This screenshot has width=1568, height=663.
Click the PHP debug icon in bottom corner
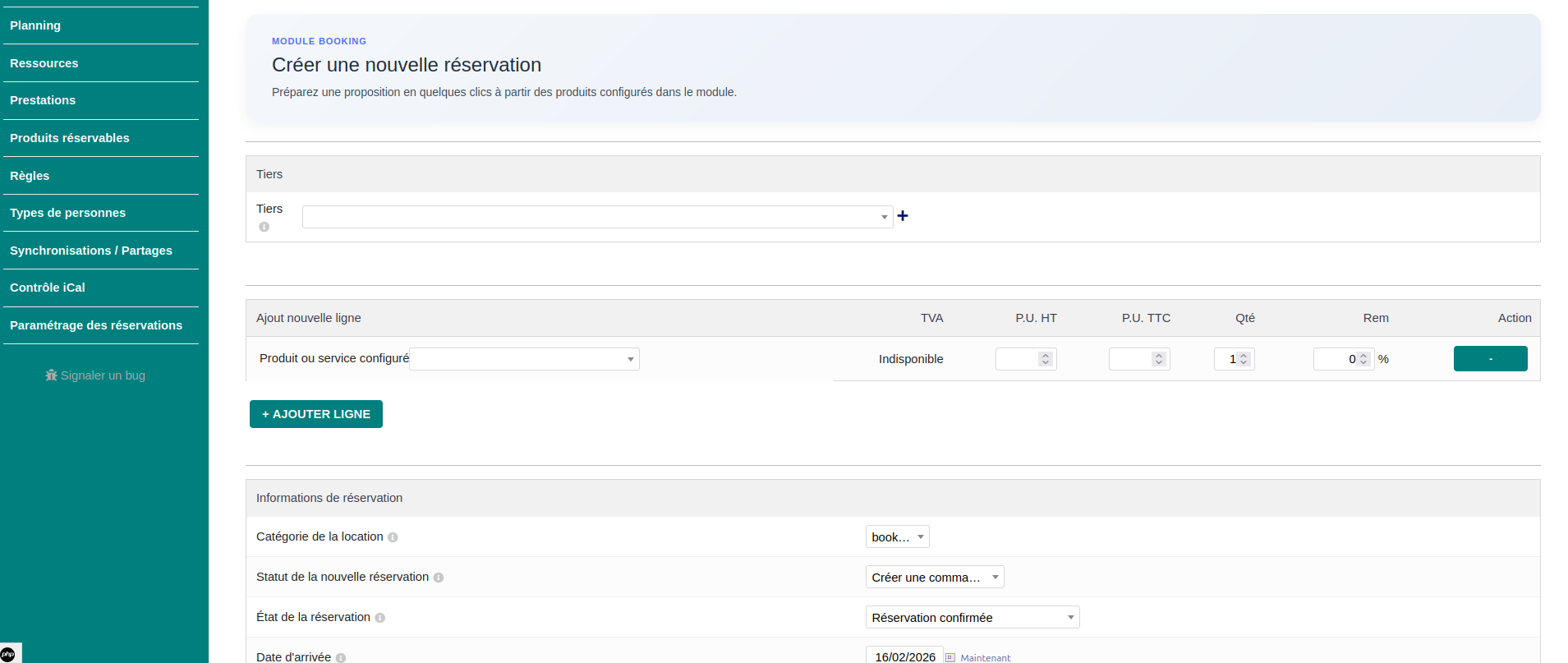(8, 654)
